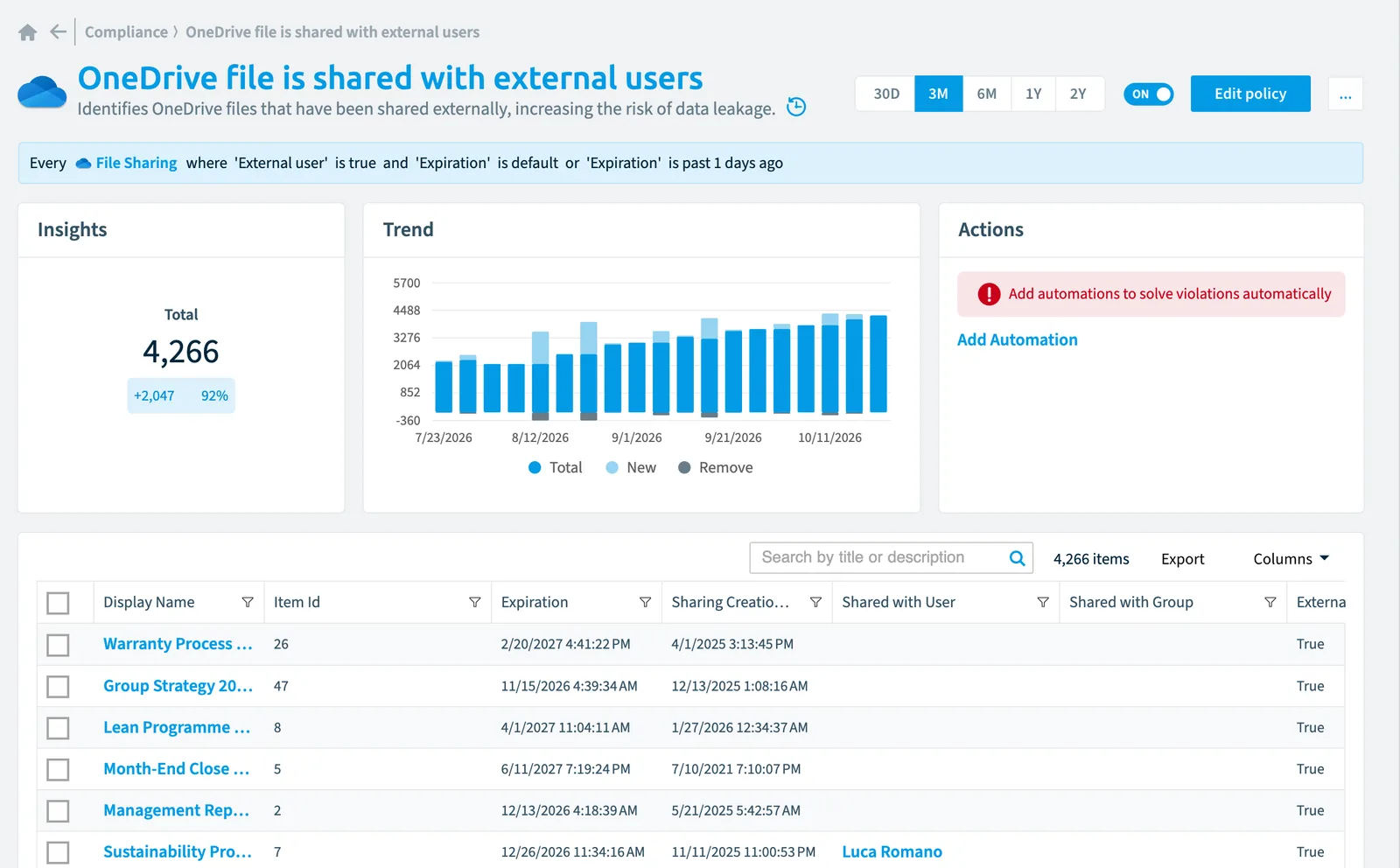
Task: Open the Warranty Process … item
Action: pos(178,644)
